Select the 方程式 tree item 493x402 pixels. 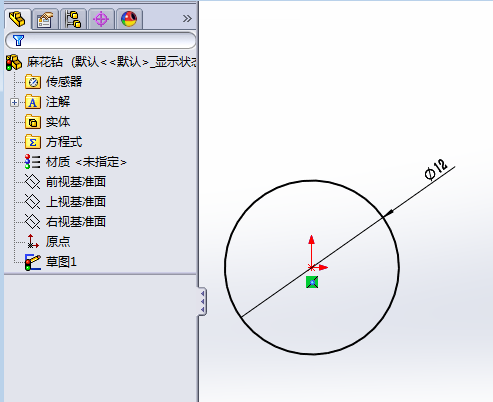coord(64,142)
